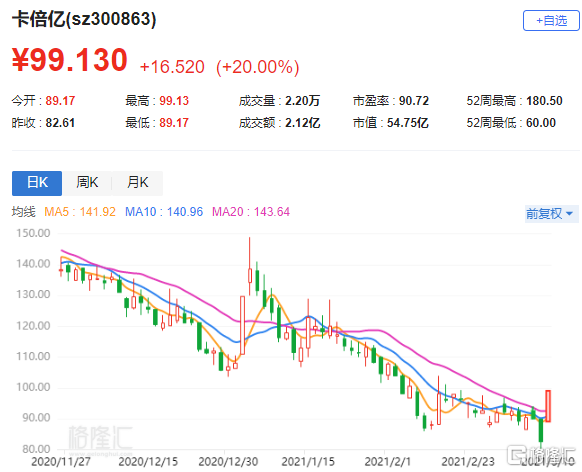Image resolution: width=582 pixels, height=472 pixels.
Task: Click the 150.00 y-axis label
Action: [x=33, y=233]
